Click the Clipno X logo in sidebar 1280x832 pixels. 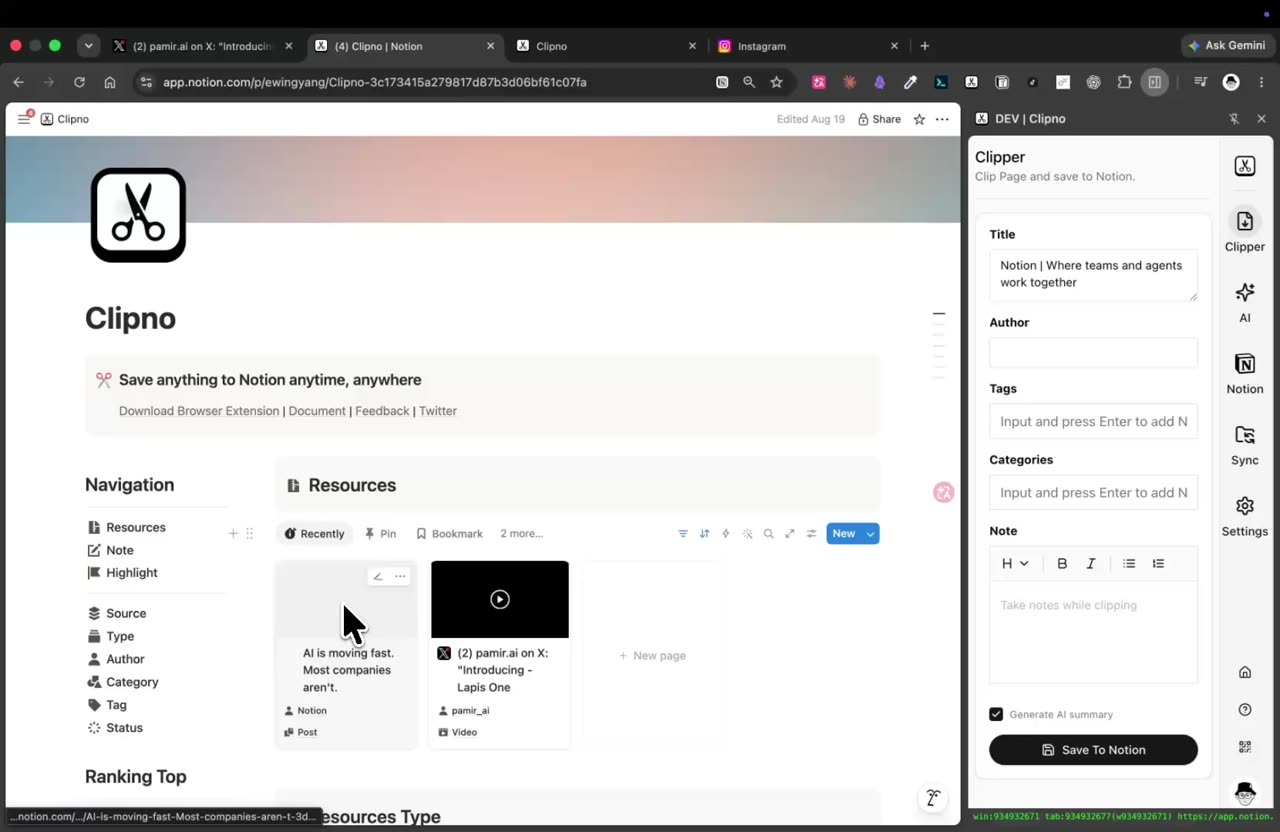1245,166
